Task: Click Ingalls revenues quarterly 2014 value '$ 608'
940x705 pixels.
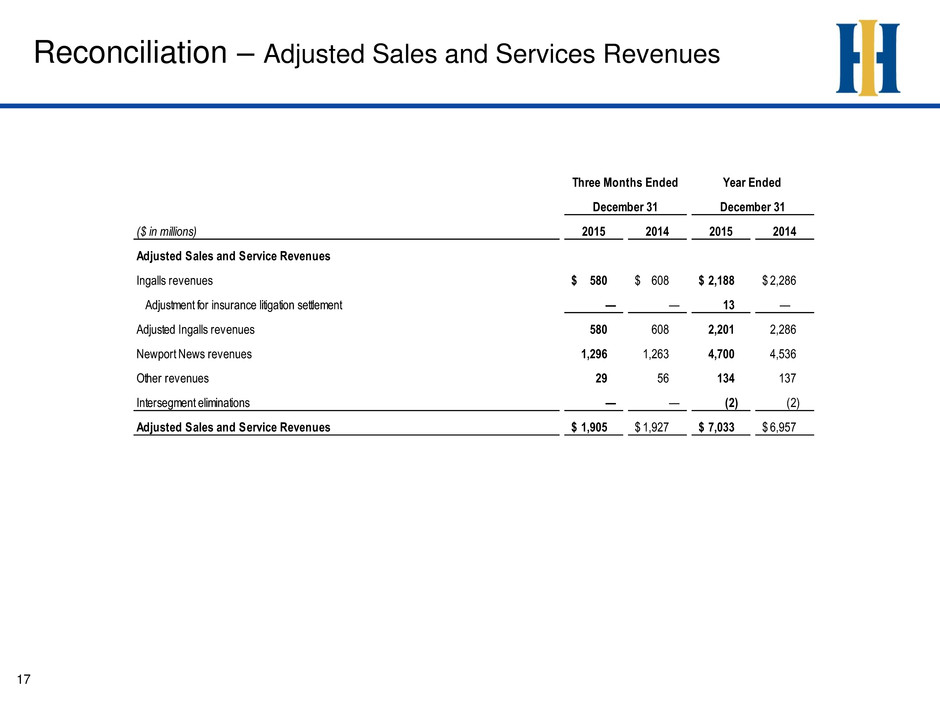Action: pyautogui.click(x=652, y=281)
